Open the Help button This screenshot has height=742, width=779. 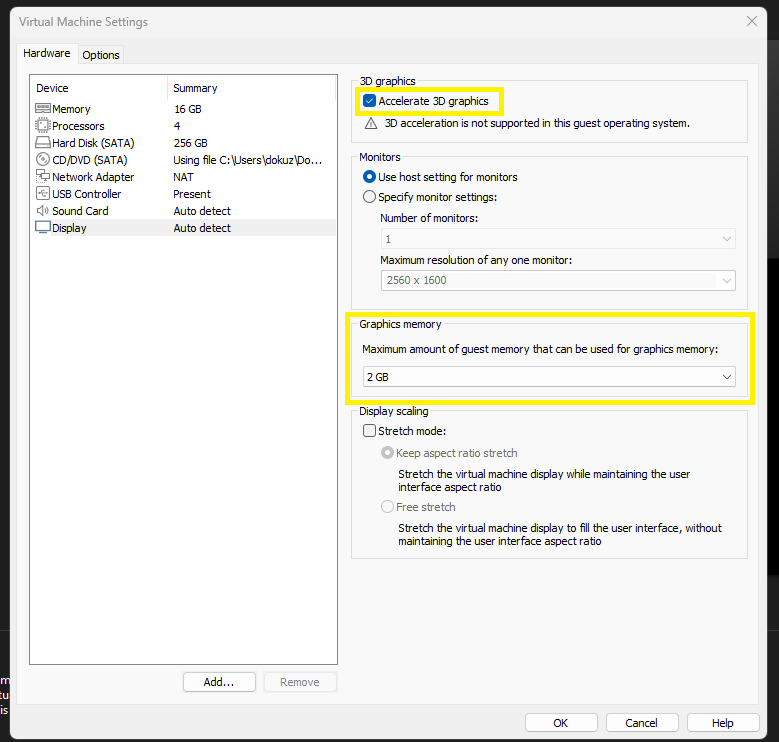pyautogui.click(x=723, y=723)
